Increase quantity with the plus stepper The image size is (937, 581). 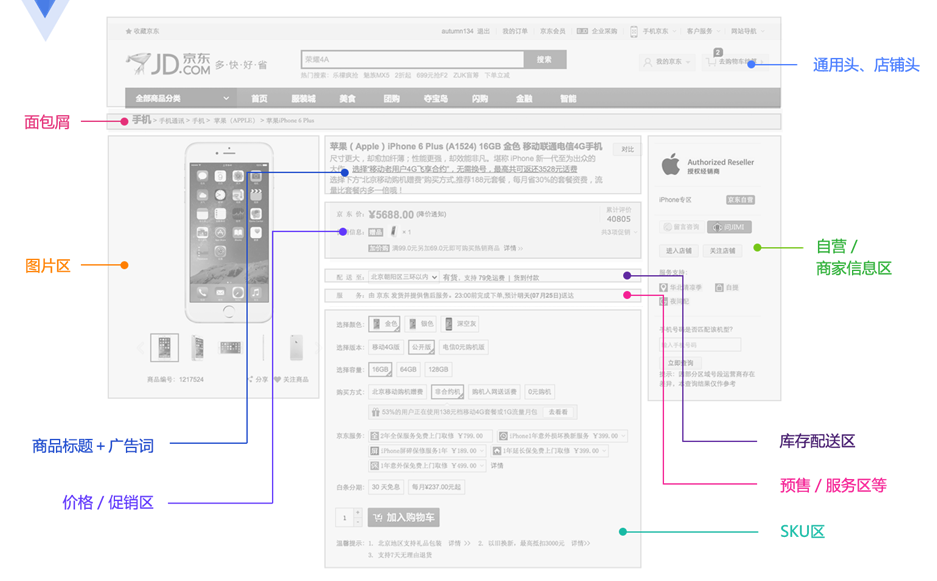click(357, 512)
